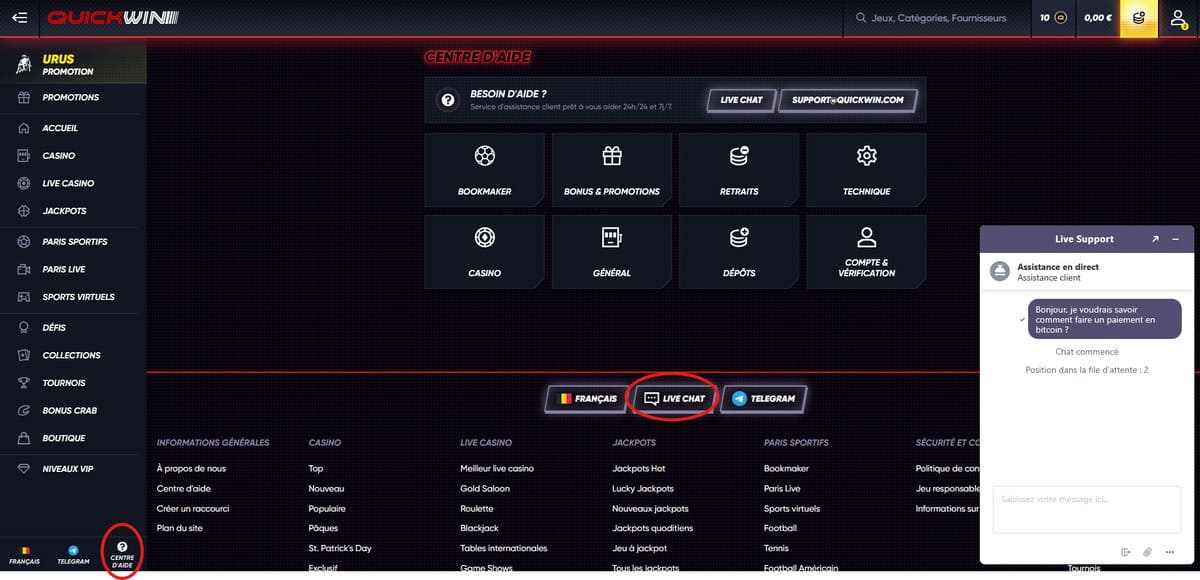Attach a file in the live chat
This screenshot has width=1200, height=580.
[x=1146, y=552]
